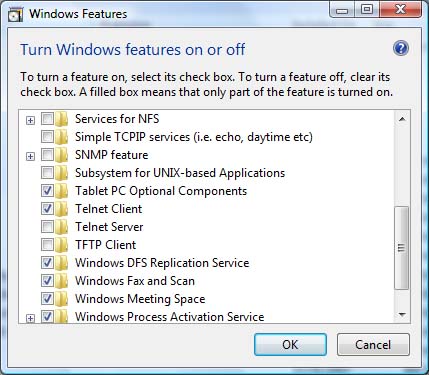This screenshot has width=429, height=375.
Task: Select 'Windows Meeting Space' text
Action: tap(140, 299)
